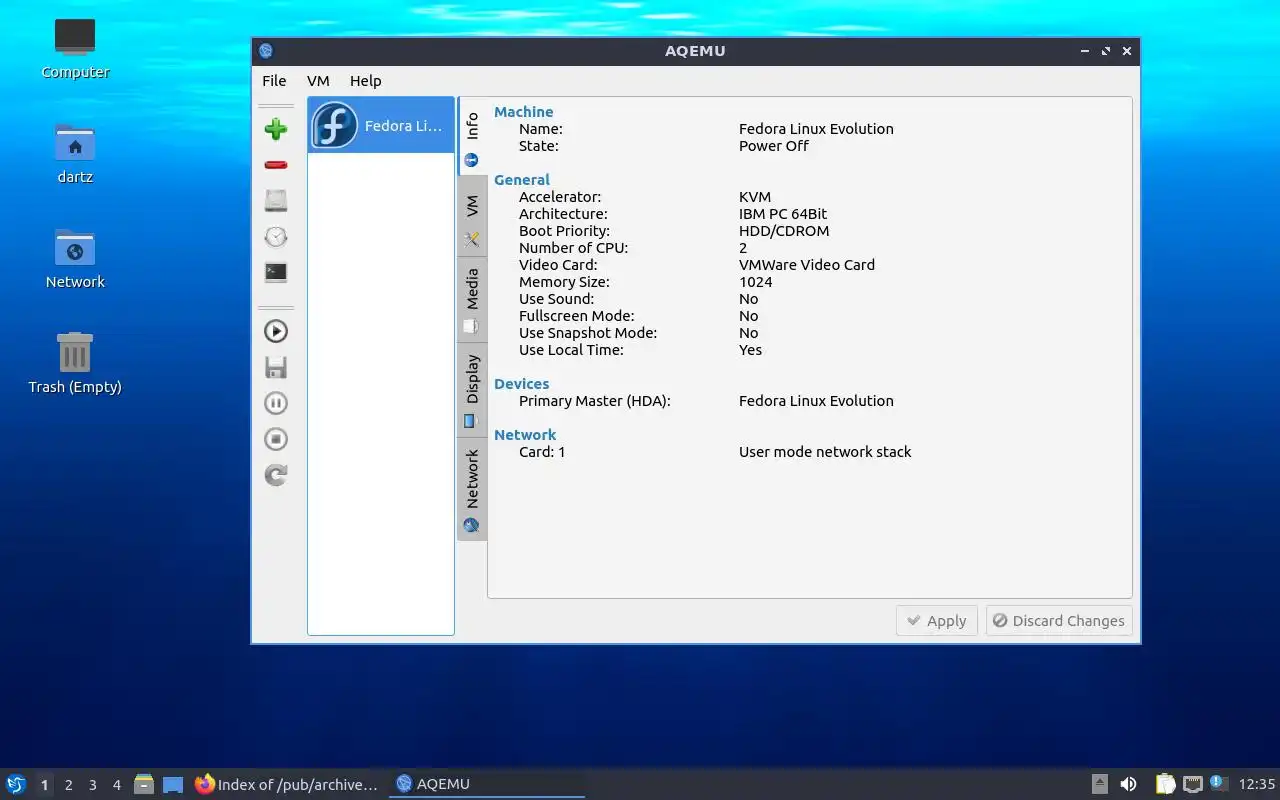This screenshot has height=800, width=1280.
Task: Open the clipboard manager tray icon
Action: click(1165, 784)
